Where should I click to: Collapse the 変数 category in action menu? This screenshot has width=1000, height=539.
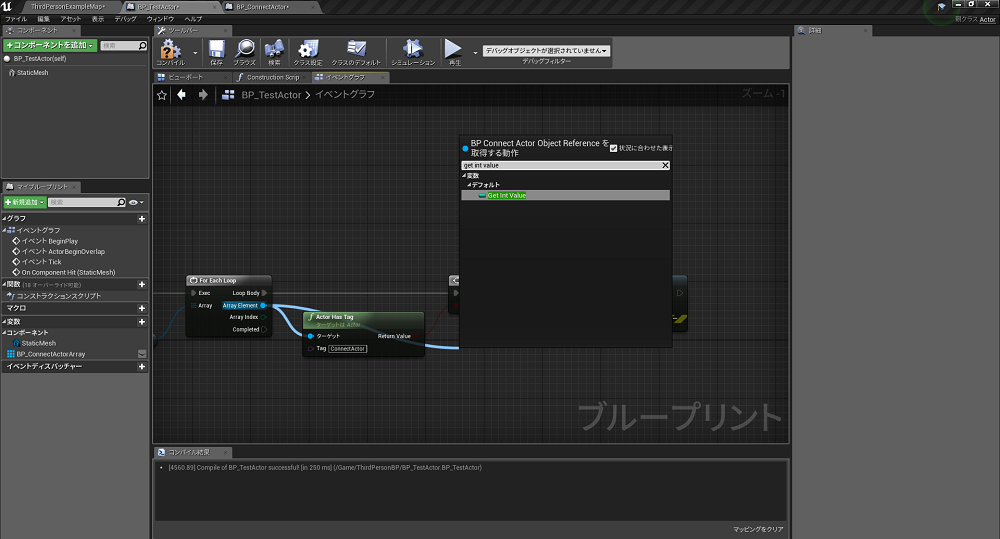tap(464, 176)
